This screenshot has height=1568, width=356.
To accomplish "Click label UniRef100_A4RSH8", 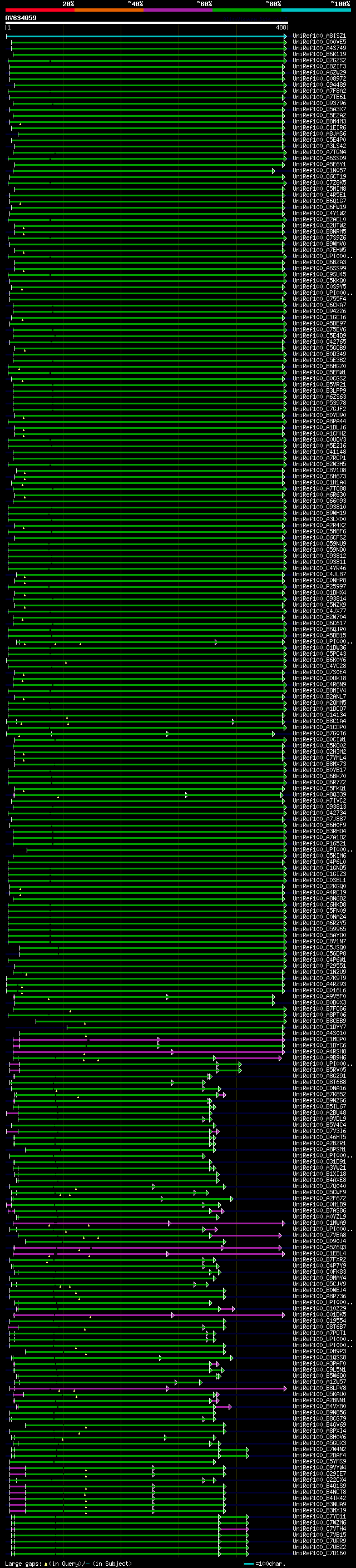I will (319, 1051).
